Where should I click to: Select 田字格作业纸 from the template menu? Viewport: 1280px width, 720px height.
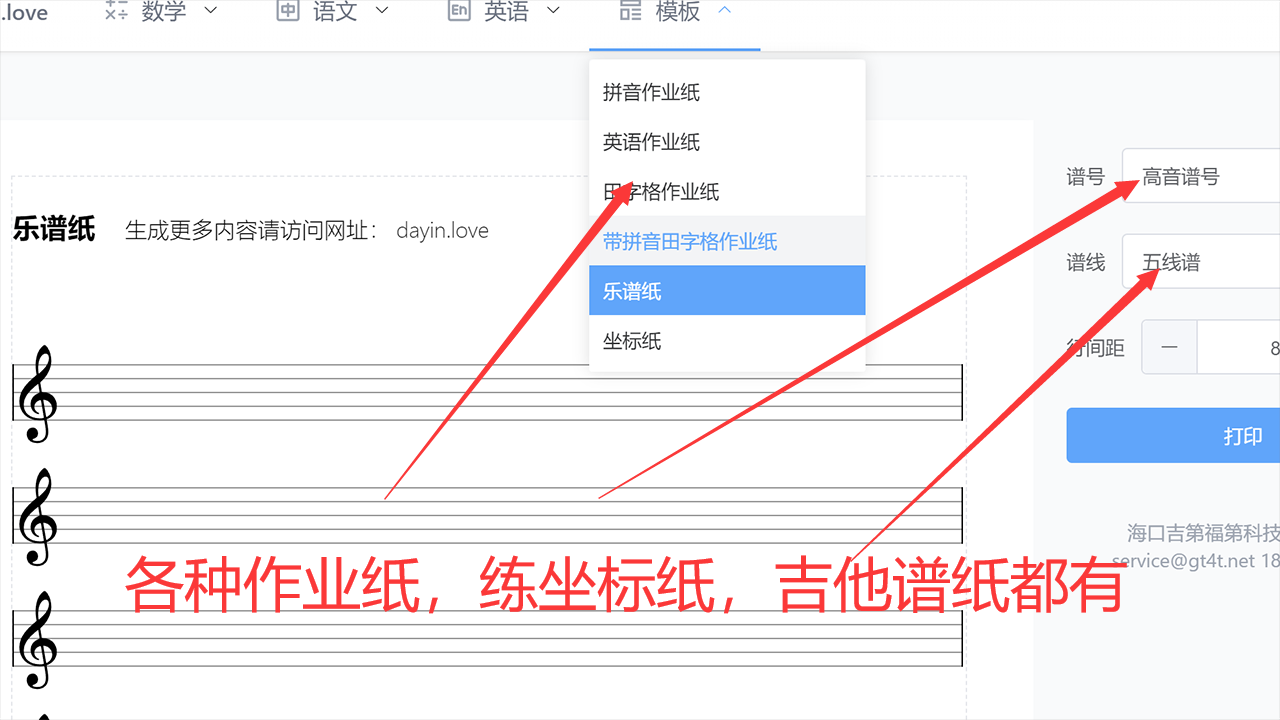pos(661,192)
